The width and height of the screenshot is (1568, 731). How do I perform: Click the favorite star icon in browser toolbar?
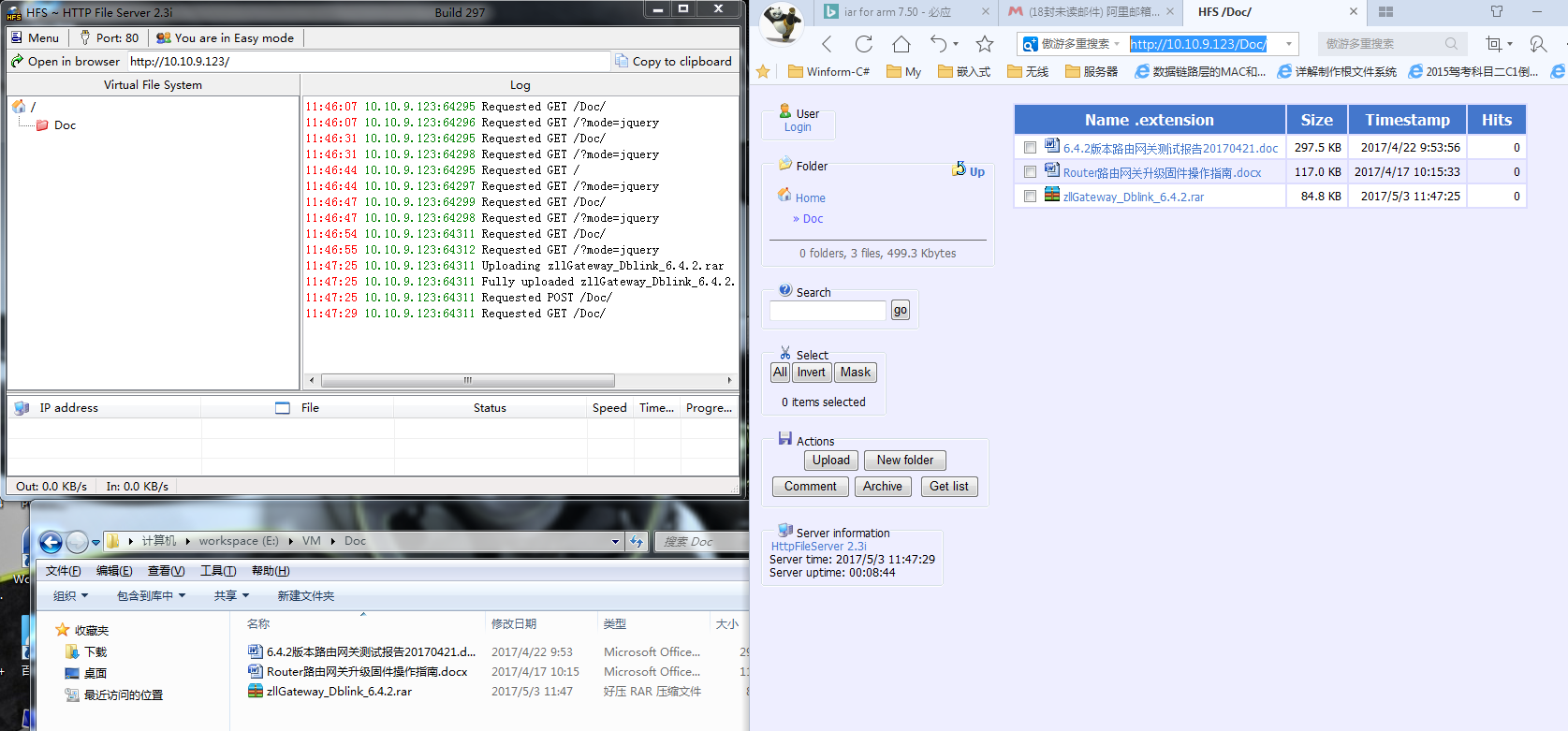[984, 44]
